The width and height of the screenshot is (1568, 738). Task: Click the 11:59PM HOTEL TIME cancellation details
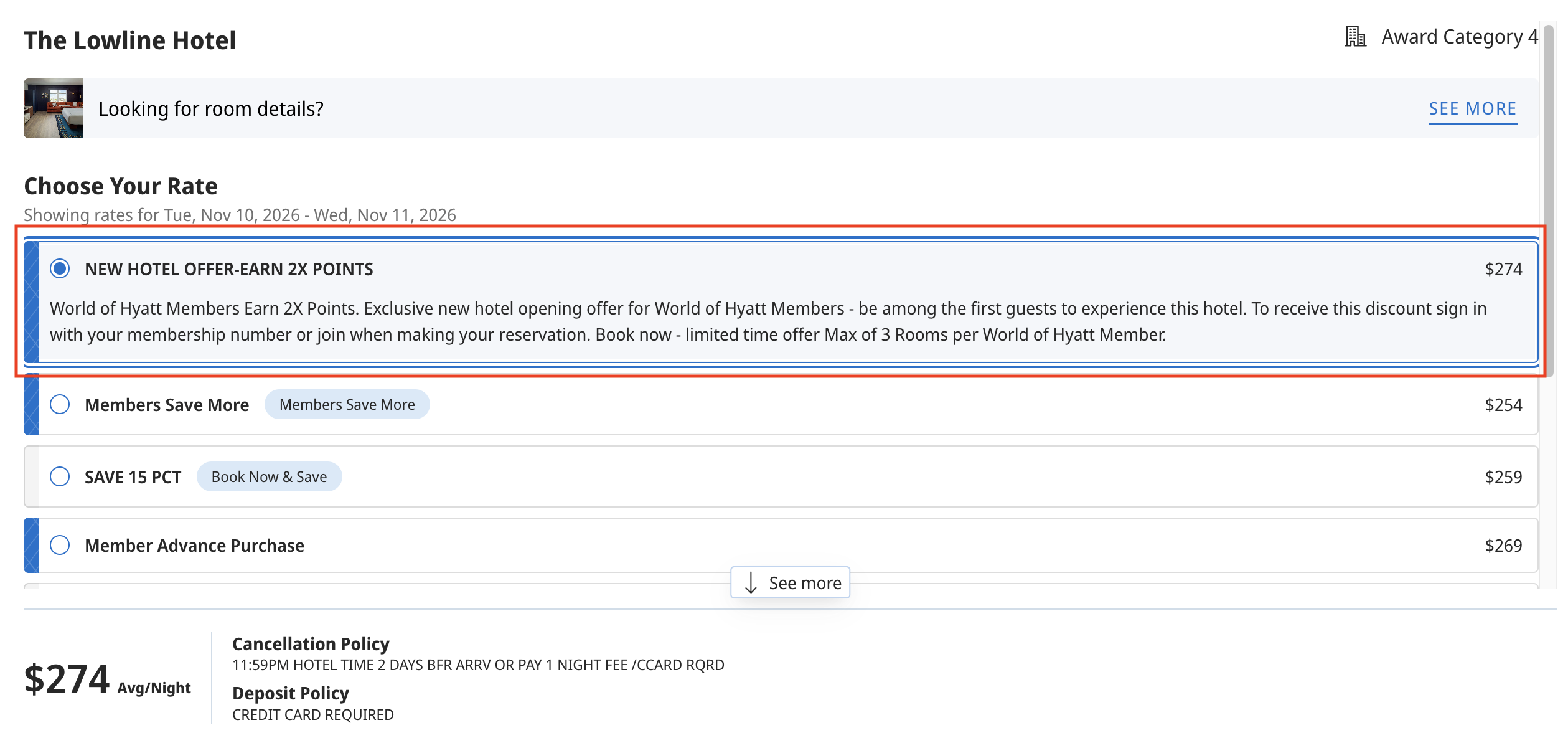[478, 665]
